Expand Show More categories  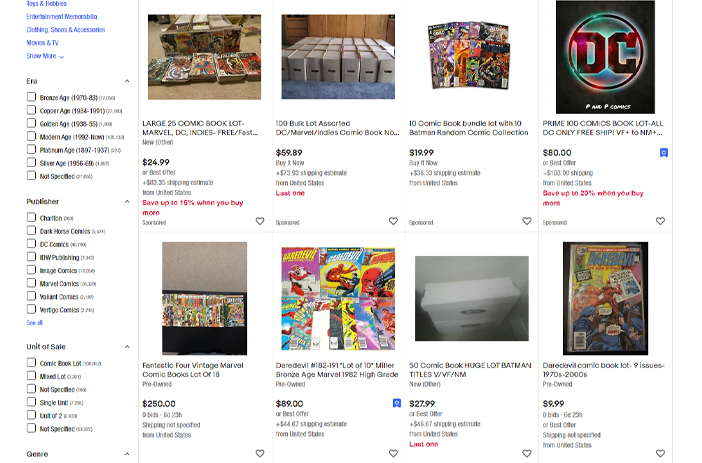(45, 56)
